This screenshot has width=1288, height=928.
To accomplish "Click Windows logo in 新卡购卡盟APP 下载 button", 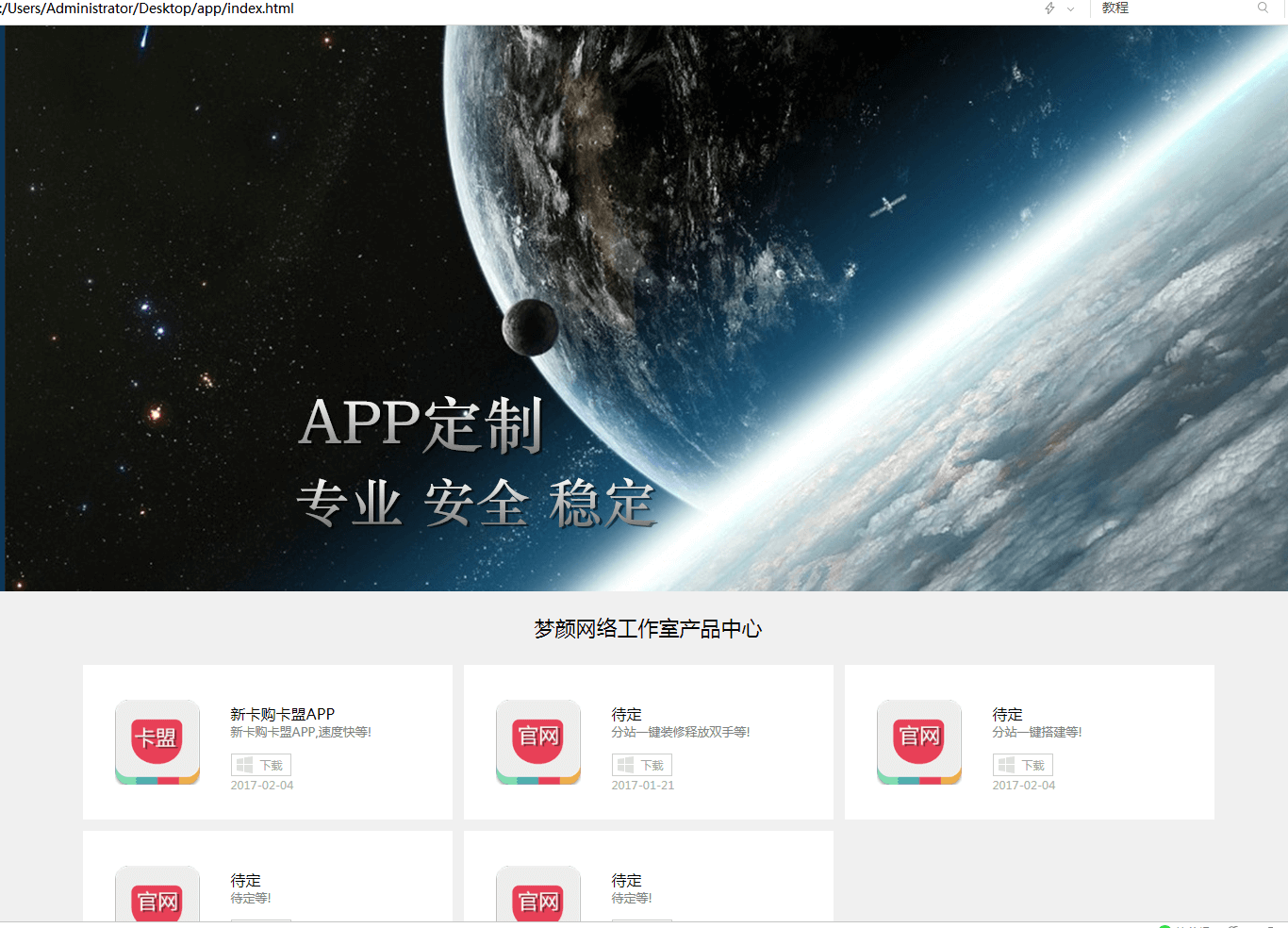I will click(244, 765).
